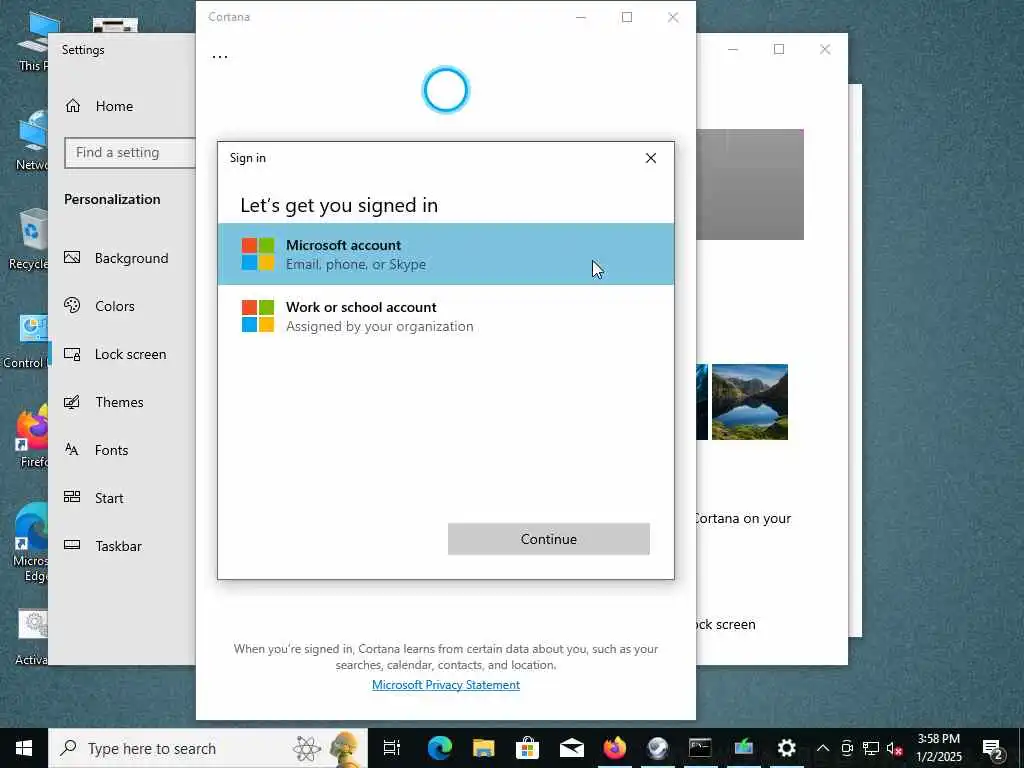1024x768 pixels.
Task: Open Firefox from taskbar
Action: coord(615,748)
